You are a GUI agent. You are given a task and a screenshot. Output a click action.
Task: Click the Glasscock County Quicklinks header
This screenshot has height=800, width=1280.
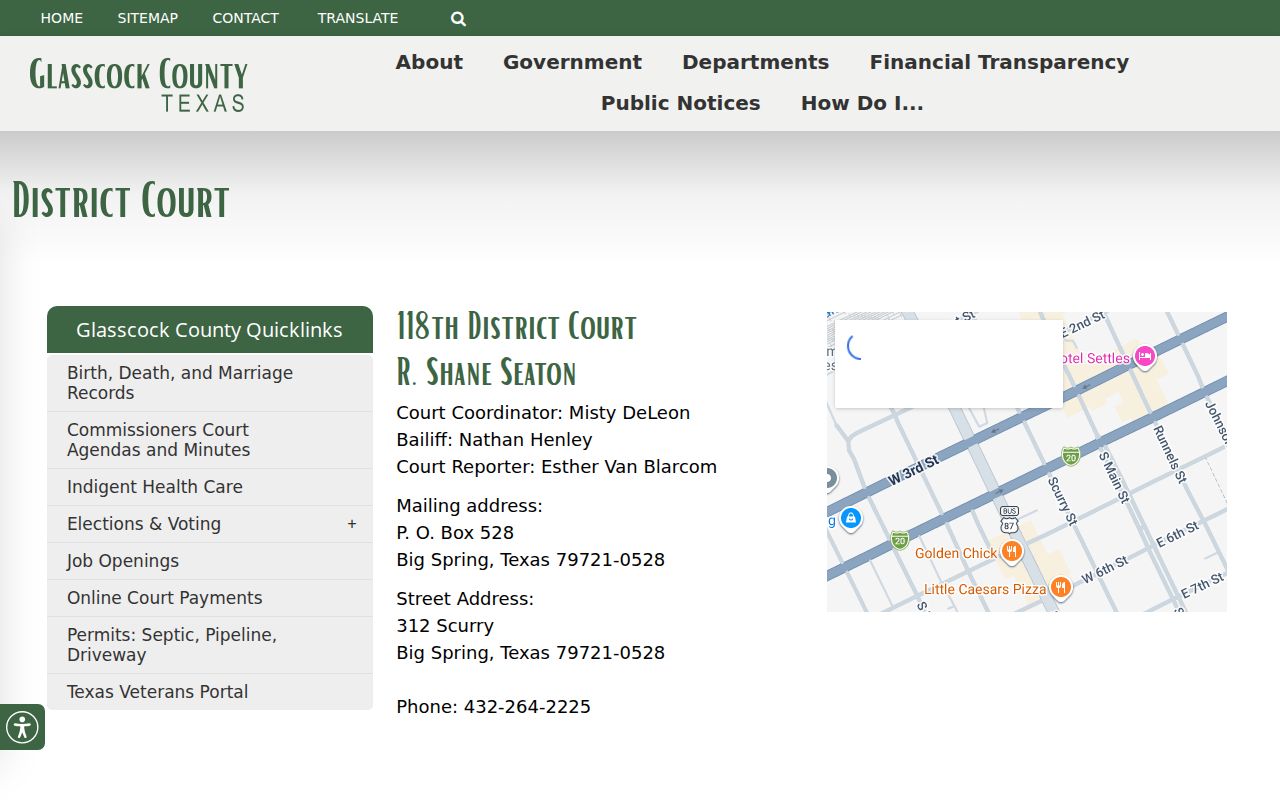(210, 330)
